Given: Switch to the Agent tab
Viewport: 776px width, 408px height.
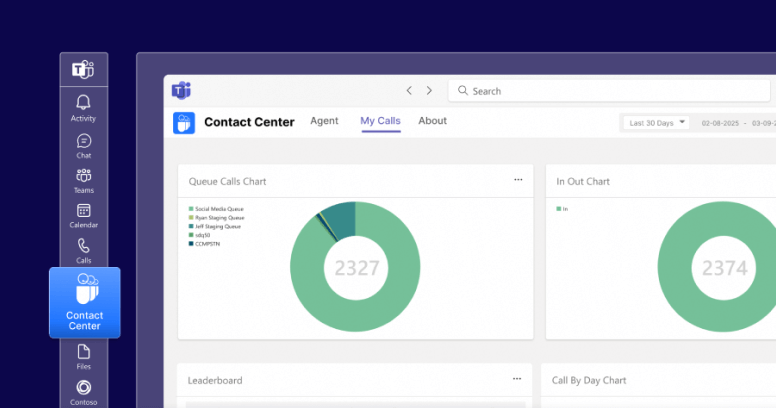Looking at the screenshot, I should click(x=324, y=121).
